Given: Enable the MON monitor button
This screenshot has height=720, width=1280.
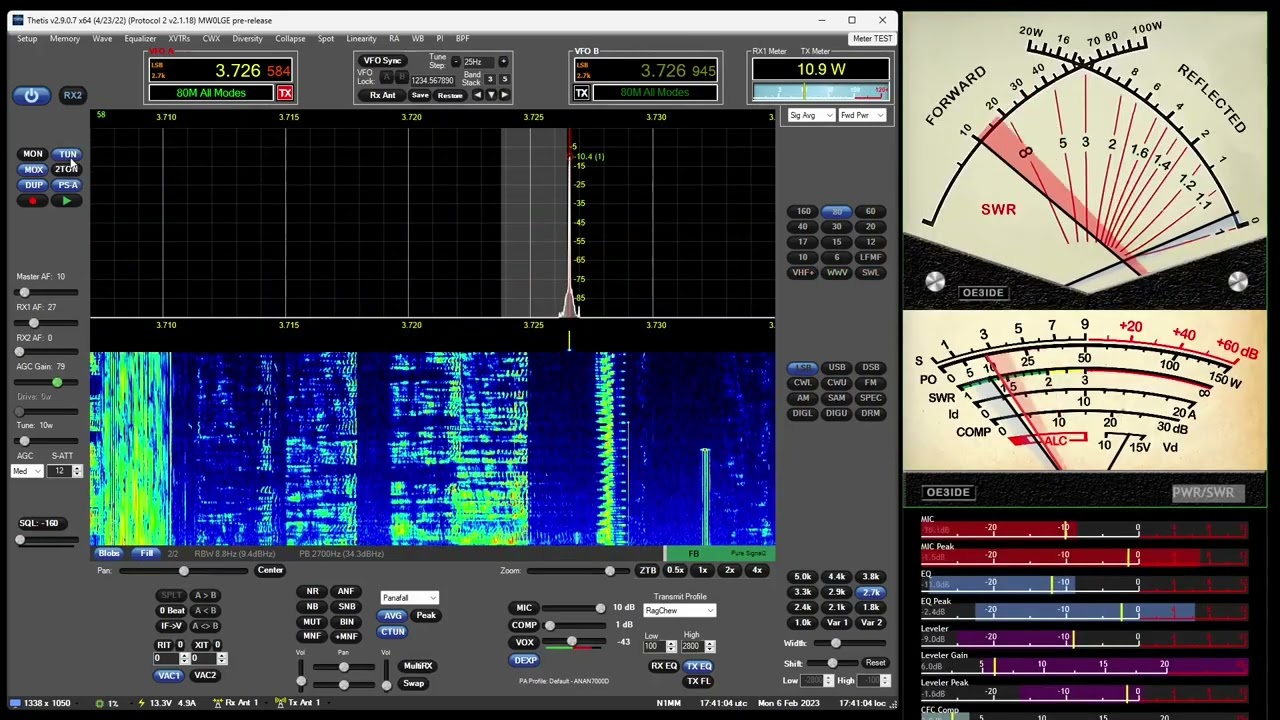Looking at the screenshot, I should (x=33, y=154).
